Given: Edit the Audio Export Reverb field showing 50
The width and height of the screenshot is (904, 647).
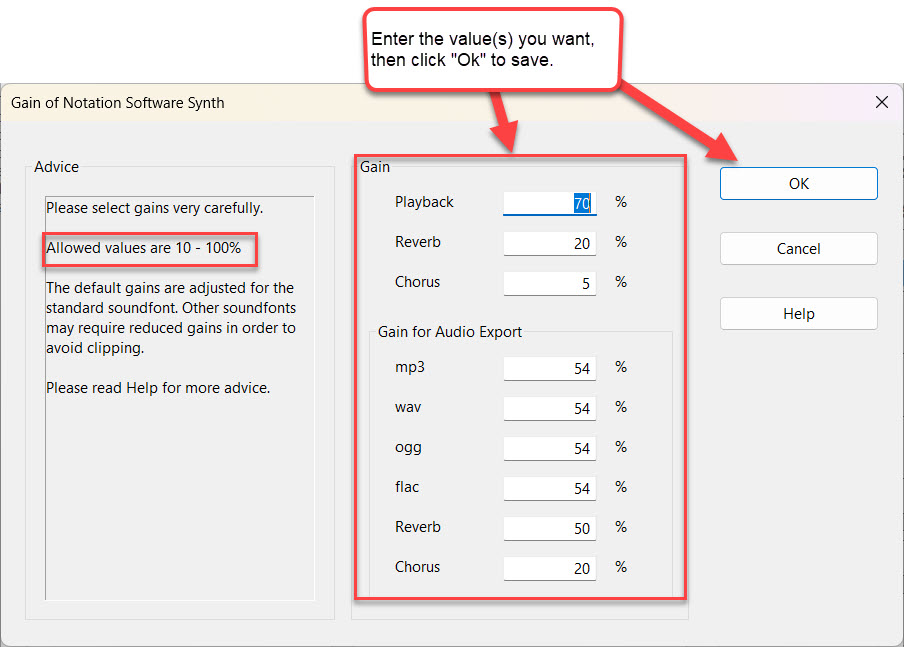Looking at the screenshot, I should point(549,528).
